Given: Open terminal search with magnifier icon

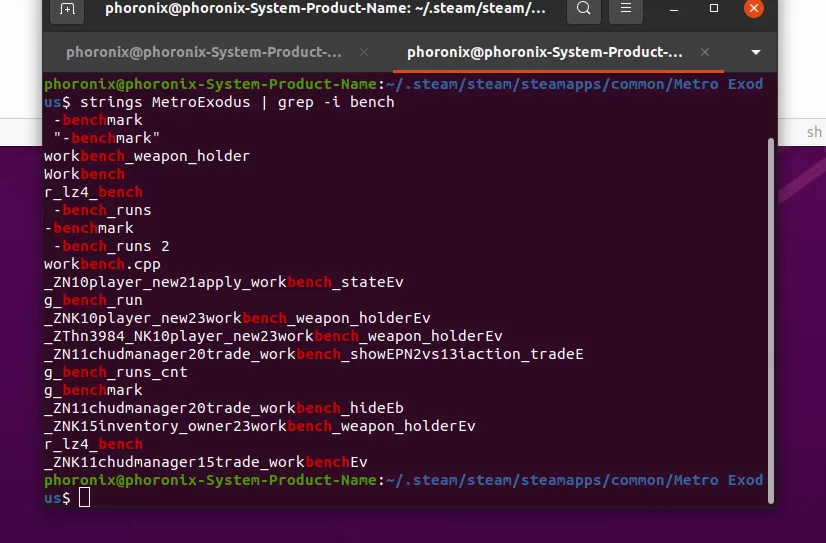Looking at the screenshot, I should click(x=584, y=9).
